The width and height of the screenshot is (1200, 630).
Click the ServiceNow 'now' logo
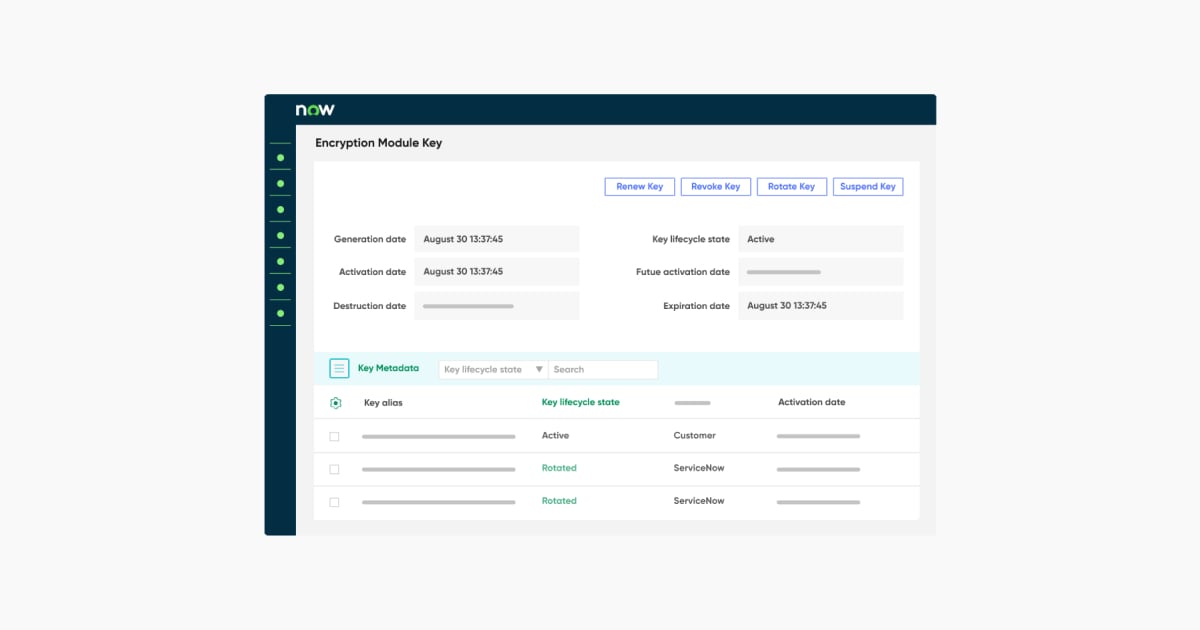pos(315,110)
